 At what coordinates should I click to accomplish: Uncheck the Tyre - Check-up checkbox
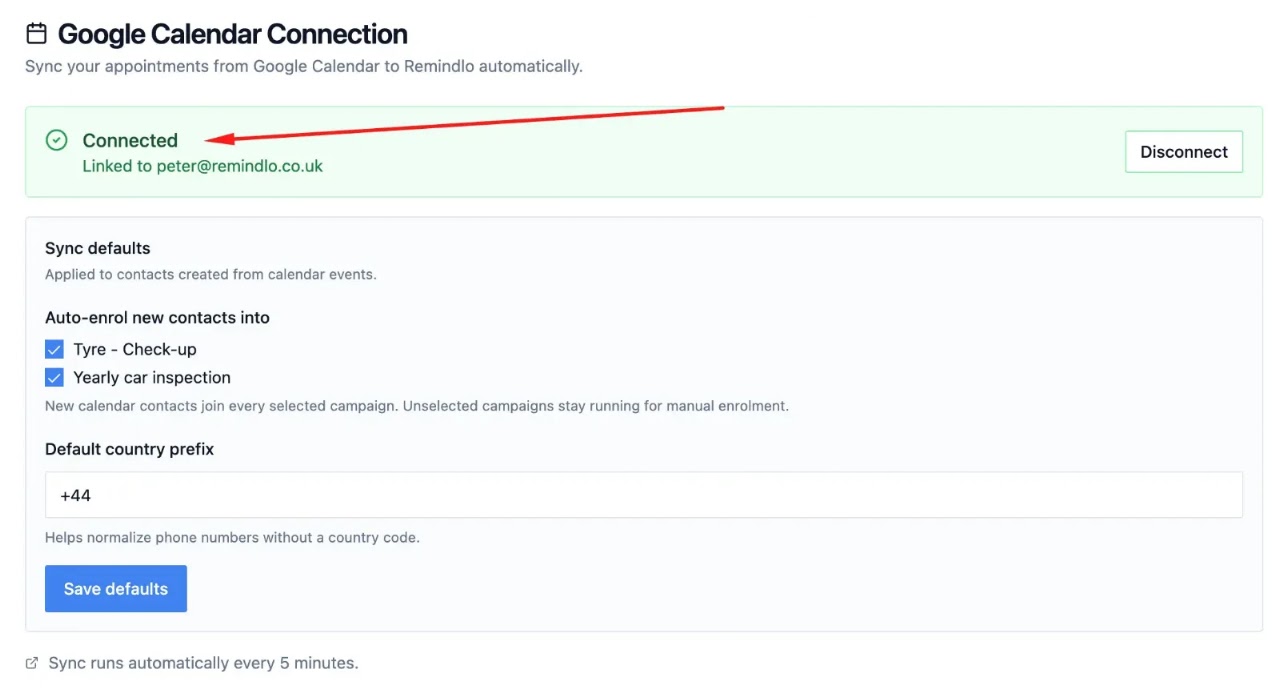(54, 350)
